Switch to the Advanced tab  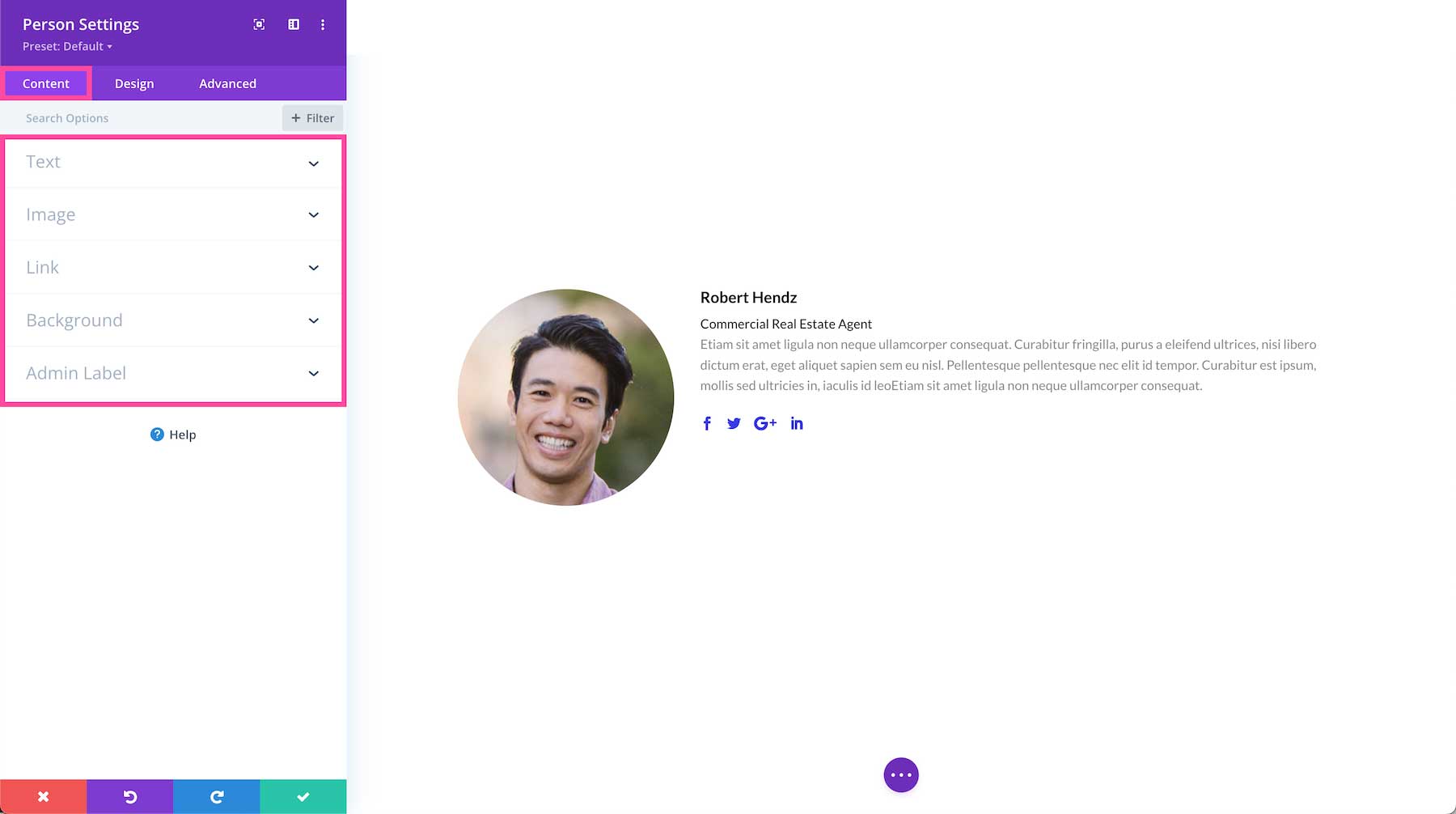227,83
